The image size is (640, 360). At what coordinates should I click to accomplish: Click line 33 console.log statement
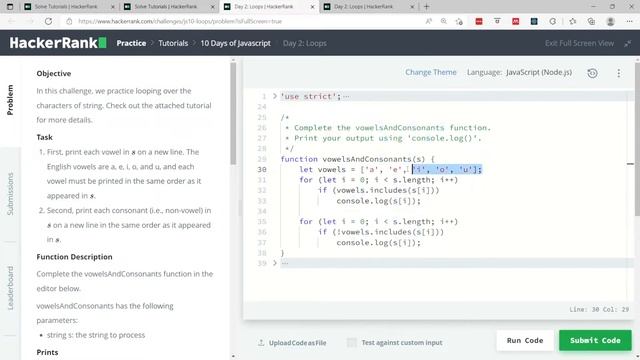pyautogui.click(x=378, y=201)
